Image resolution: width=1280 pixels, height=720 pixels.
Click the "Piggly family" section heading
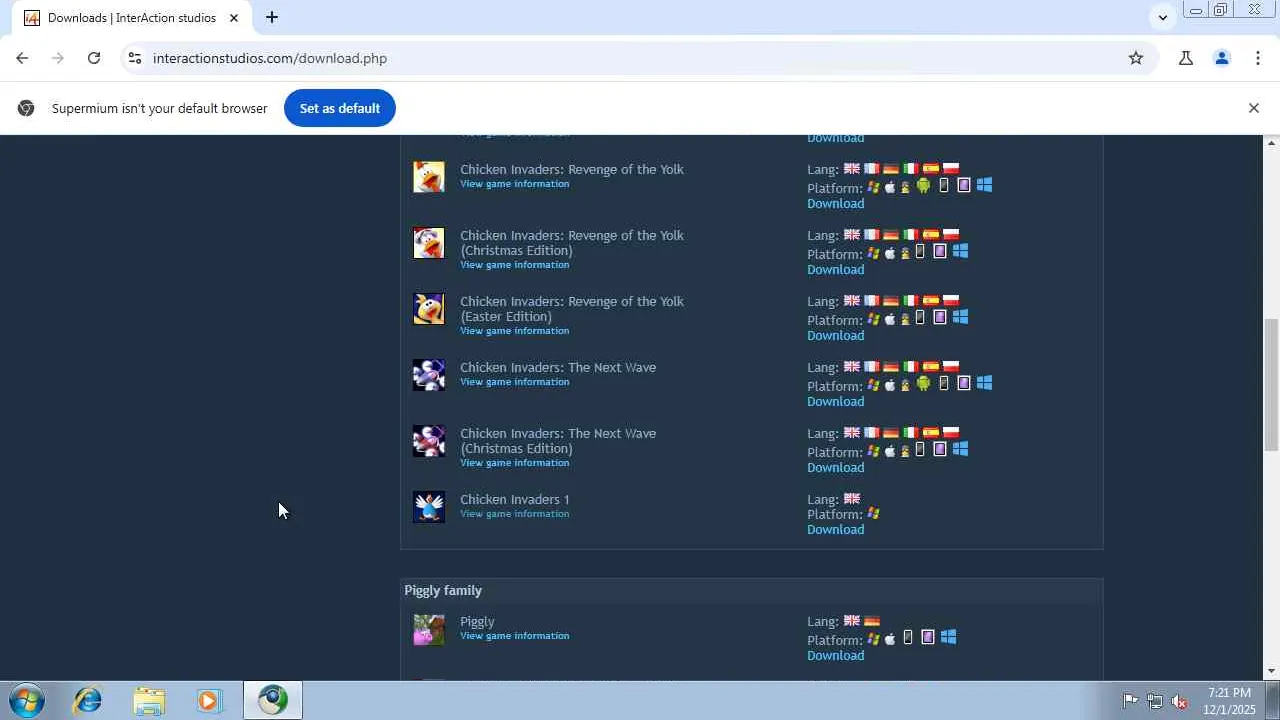(443, 591)
